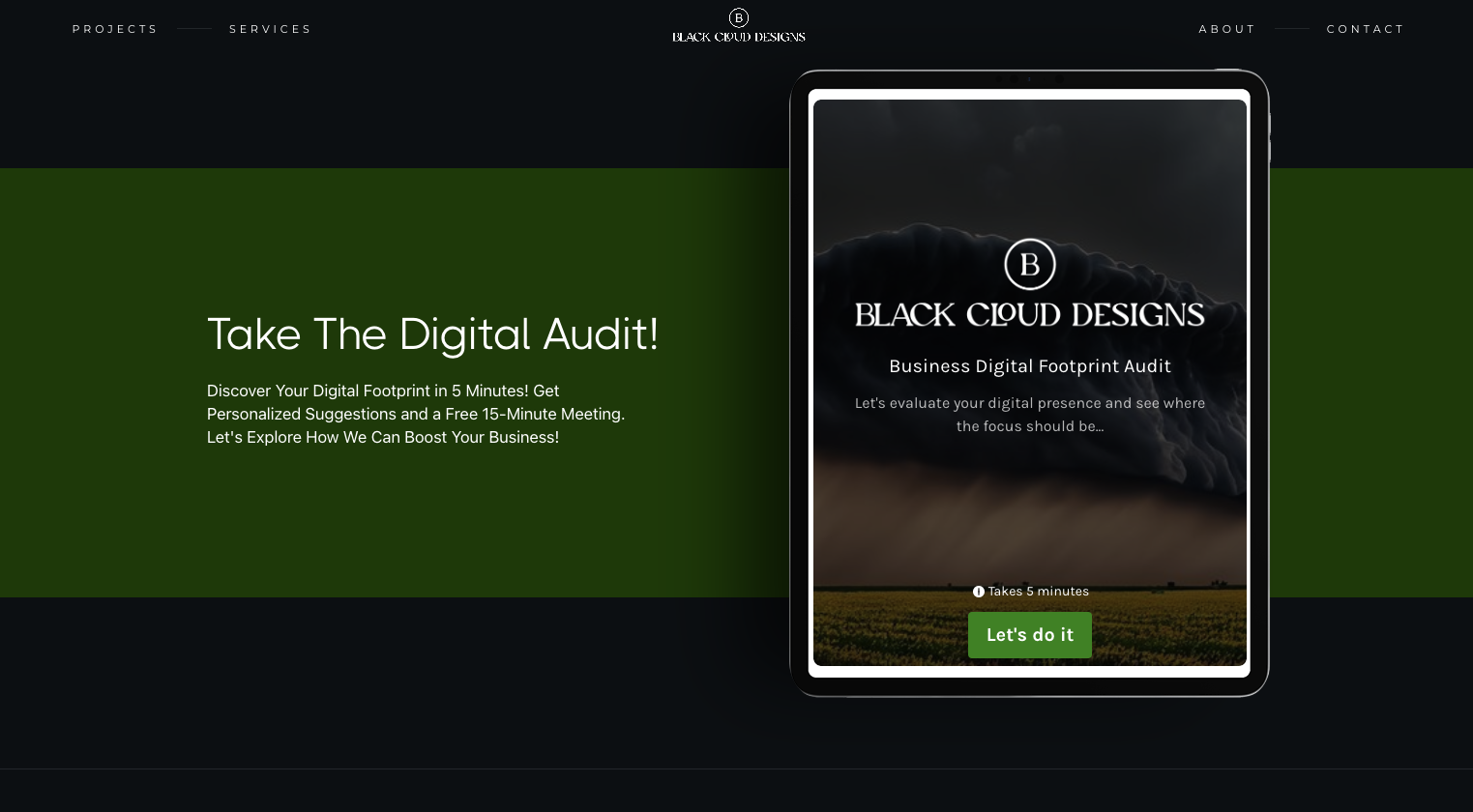Click the Black Cloud Designs wordmark inside the tablet
This screenshot has width=1473, height=812.
pos(1030,312)
